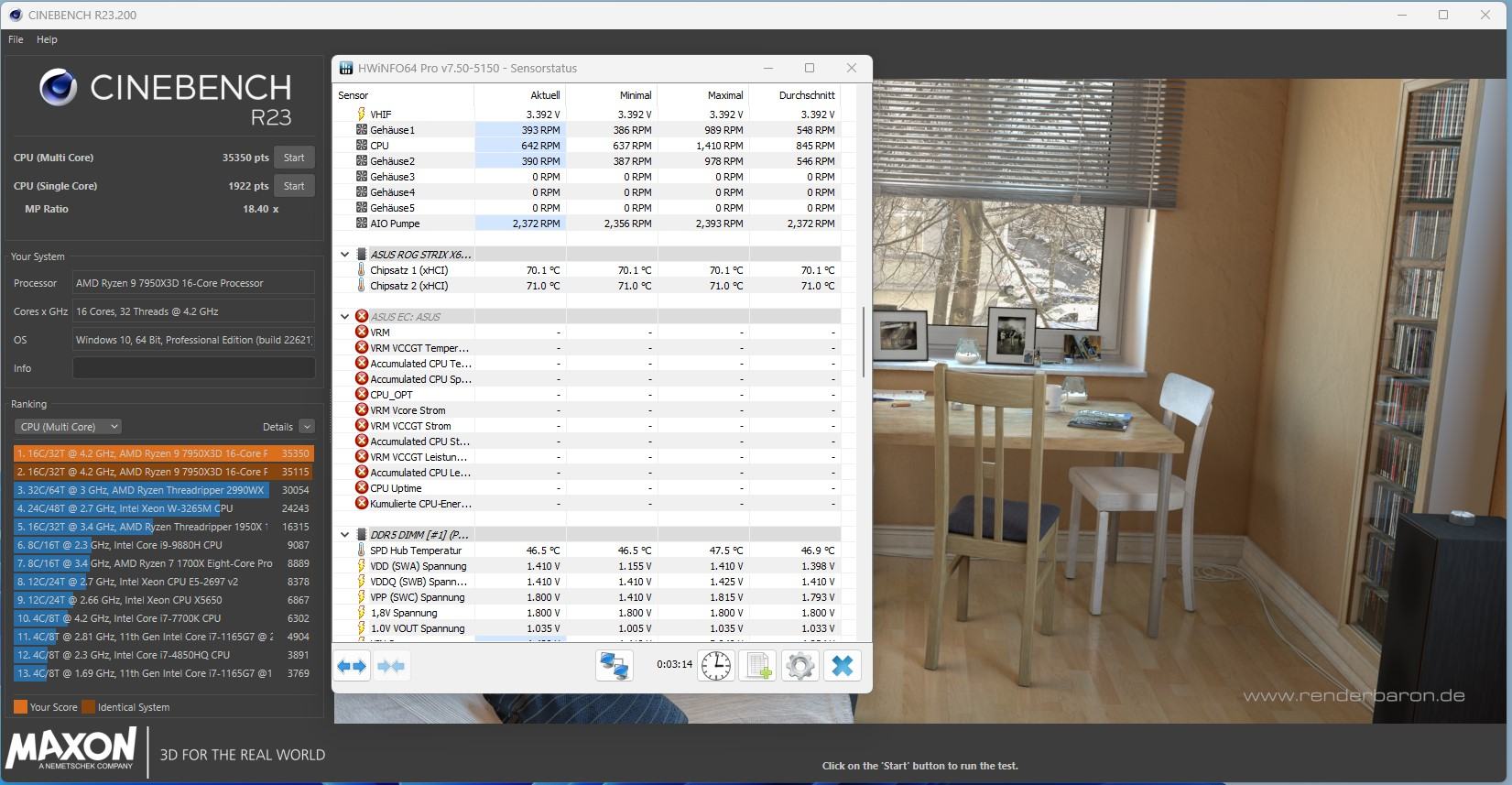1512x785 pixels.
Task: Click the SPD Hub Temperatur thermometer icon
Action: [x=362, y=551]
